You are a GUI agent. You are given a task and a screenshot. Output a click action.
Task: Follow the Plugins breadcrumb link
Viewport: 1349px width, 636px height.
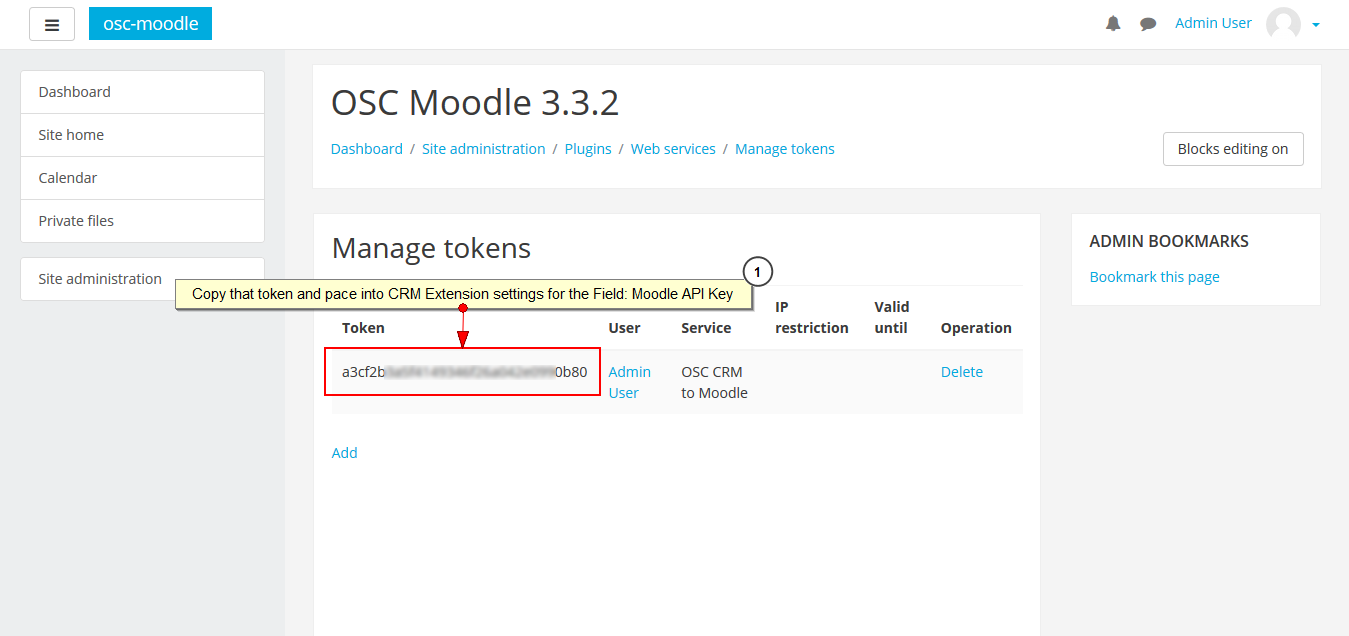point(588,149)
